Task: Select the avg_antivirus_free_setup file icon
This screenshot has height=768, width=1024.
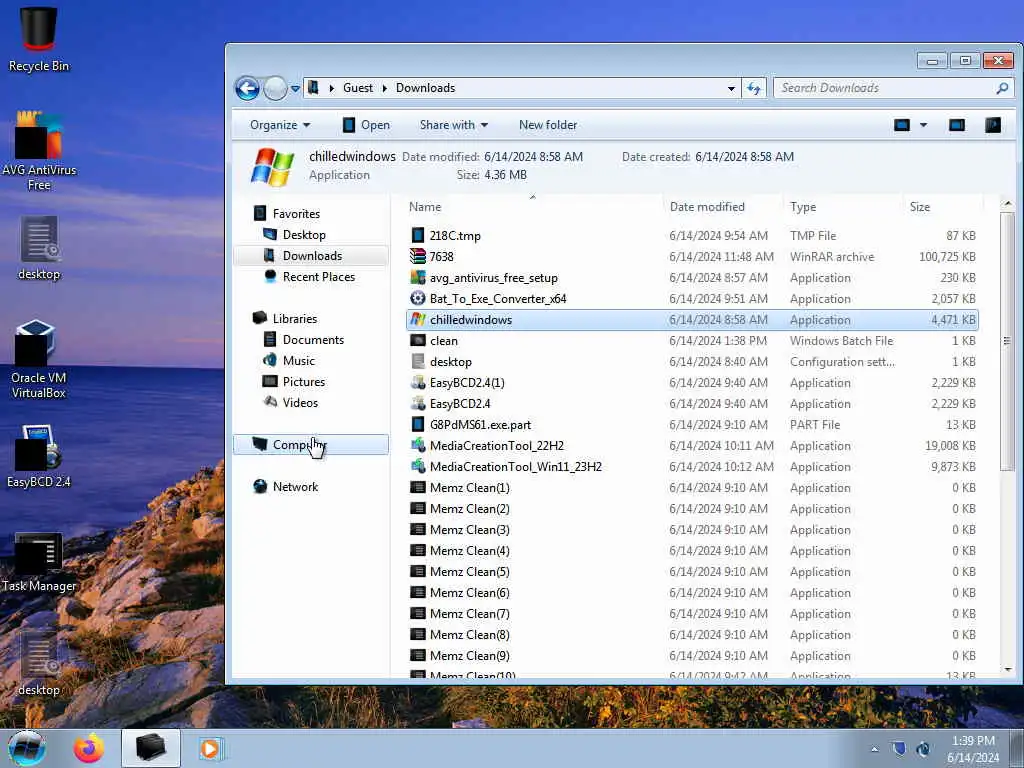Action: (x=418, y=278)
